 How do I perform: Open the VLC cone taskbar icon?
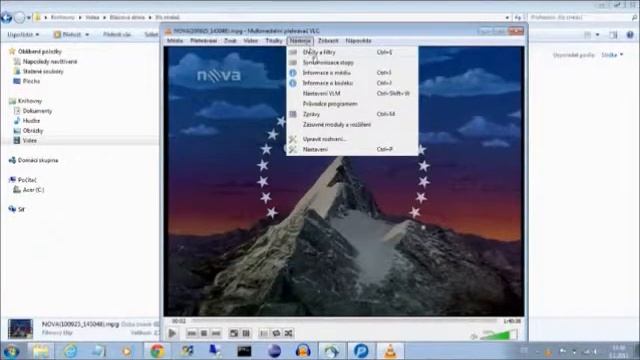(x=390, y=351)
